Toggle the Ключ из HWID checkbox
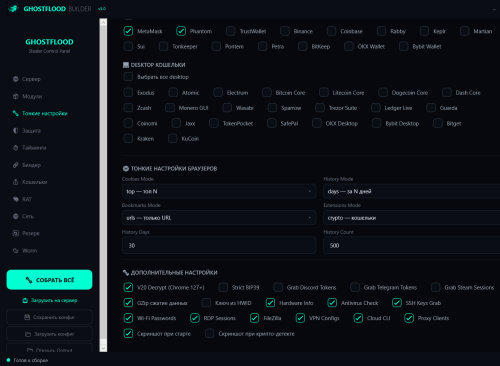The height and width of the screenshot is (366, 500). [x=206, y=303]
